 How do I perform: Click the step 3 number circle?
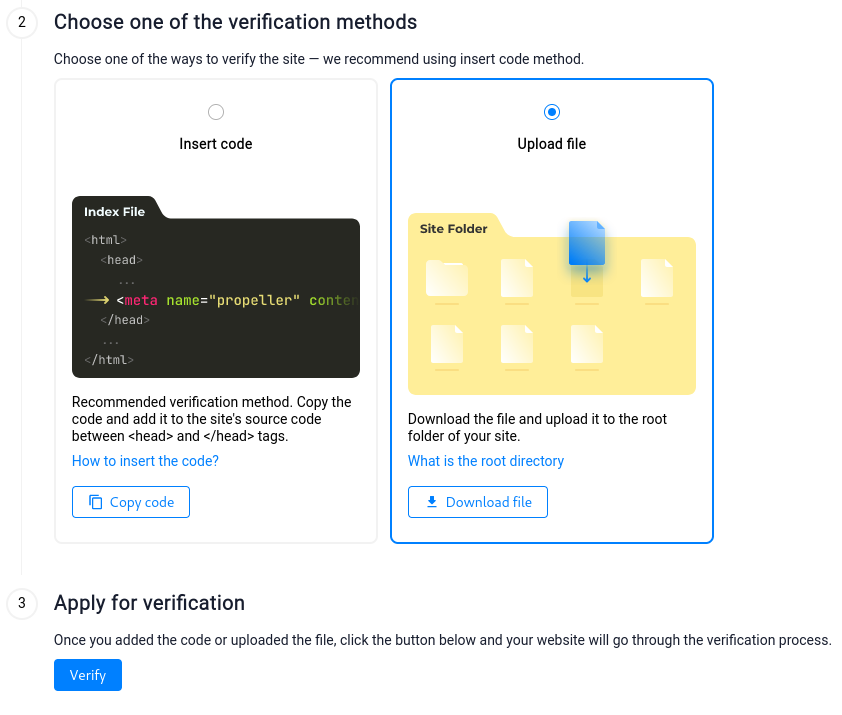pyautogui.click(x=22, y=603)
